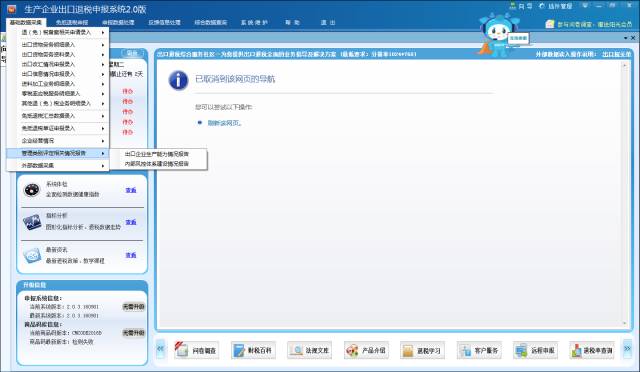Open the 问卷调查 survey icon button
Viewport: 640px width, 372px height.
(196, 350)
